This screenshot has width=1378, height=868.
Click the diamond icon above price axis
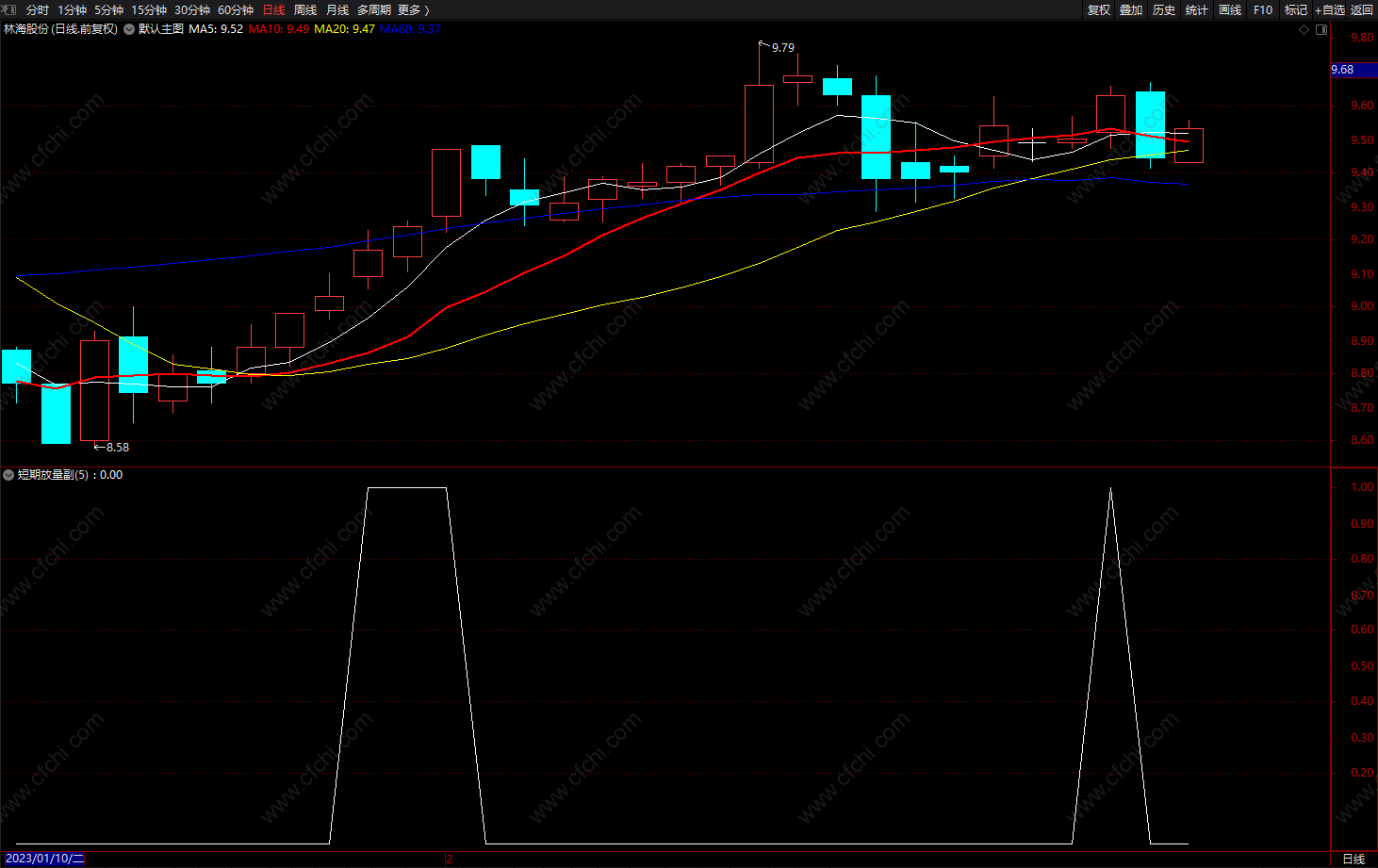click(x=1304, y=29)
